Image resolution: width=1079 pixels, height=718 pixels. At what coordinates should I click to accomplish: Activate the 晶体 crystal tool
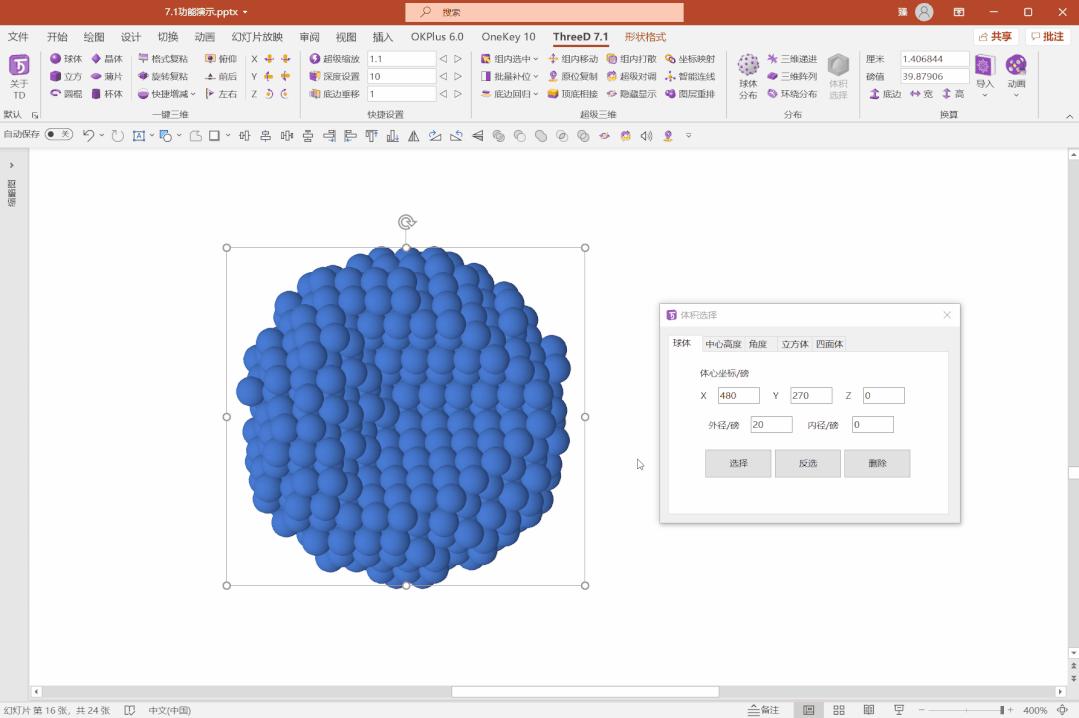click(x=111, y=59)
